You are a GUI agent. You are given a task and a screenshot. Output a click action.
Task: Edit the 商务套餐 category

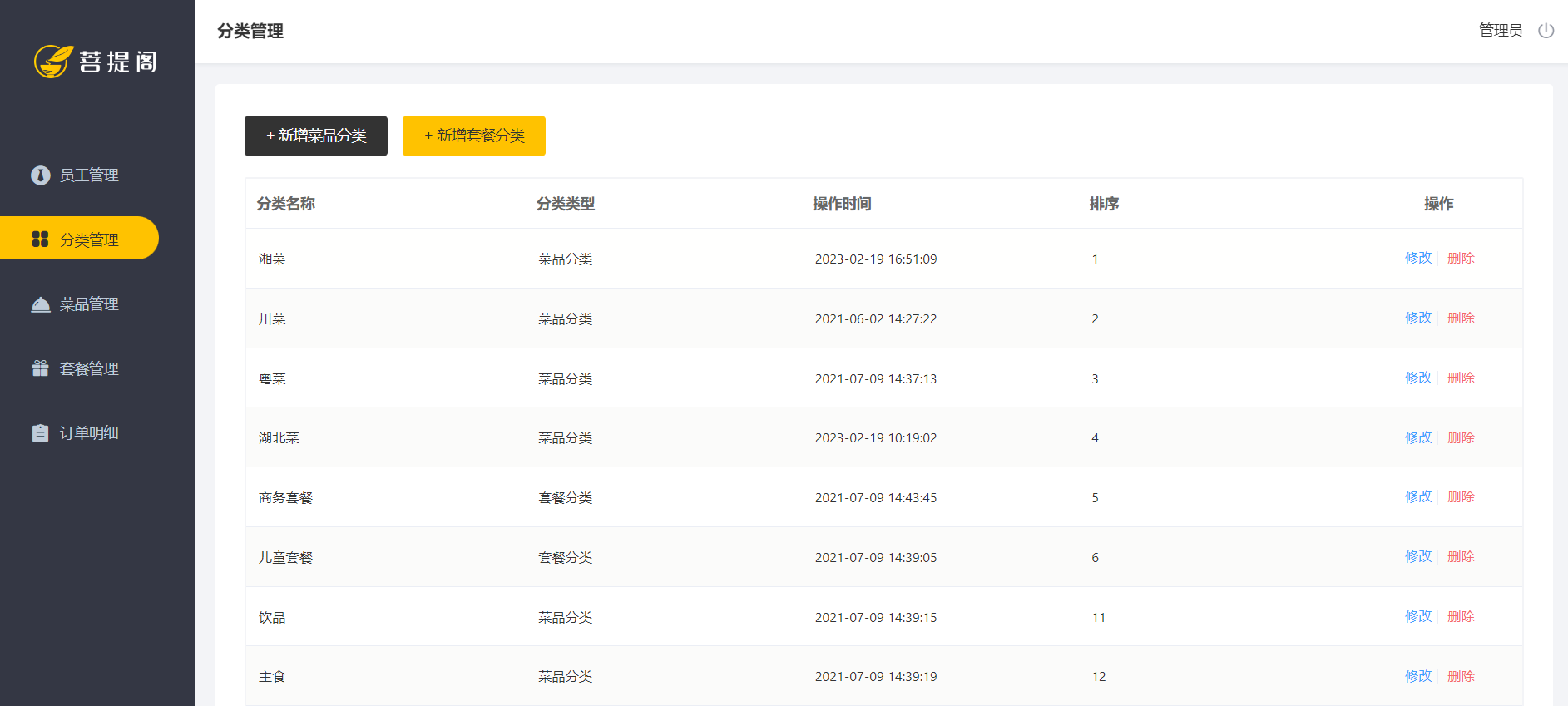coord(1418,496)
